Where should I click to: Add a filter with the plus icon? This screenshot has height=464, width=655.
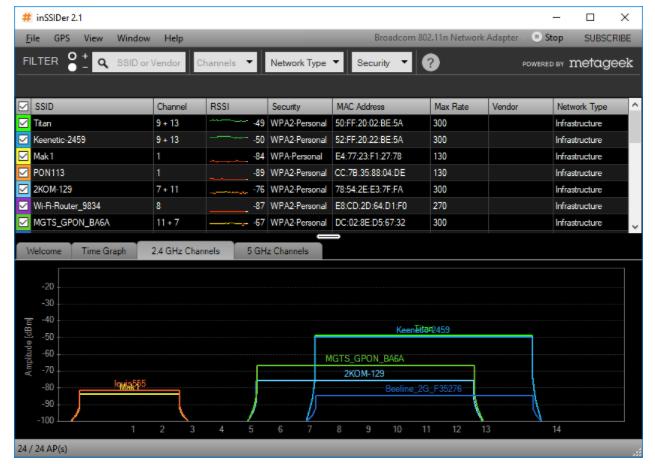coord(85,56)
